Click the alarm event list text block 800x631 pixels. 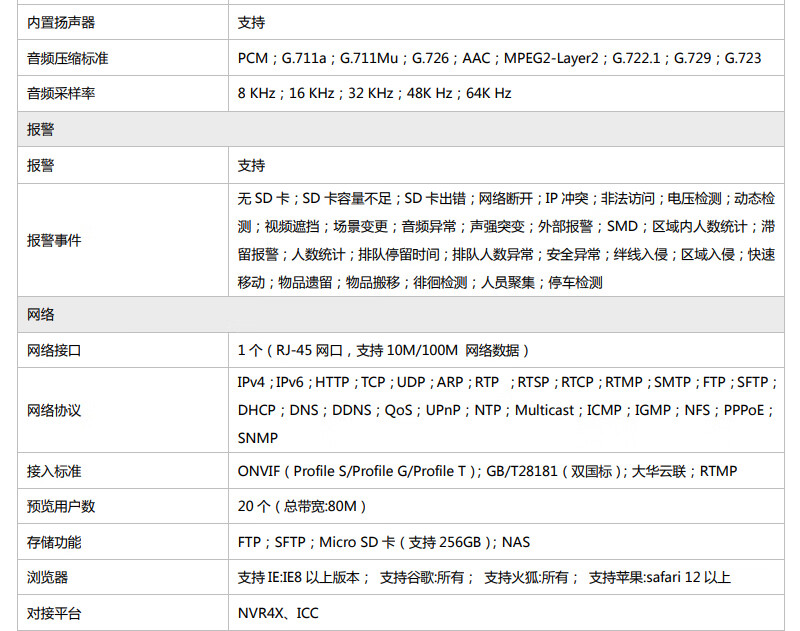tap(506, 240)
